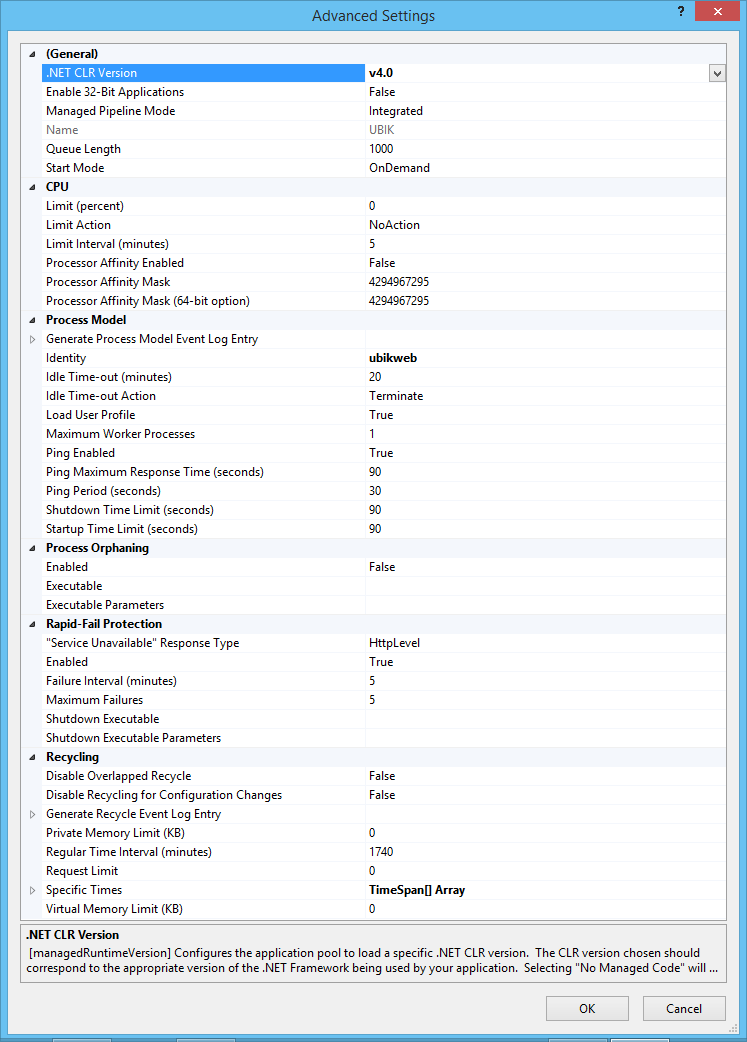The width and height of the screenshot is (747, 1042).
Task: Collapse the (General) section
Action: tap(32, 54)
